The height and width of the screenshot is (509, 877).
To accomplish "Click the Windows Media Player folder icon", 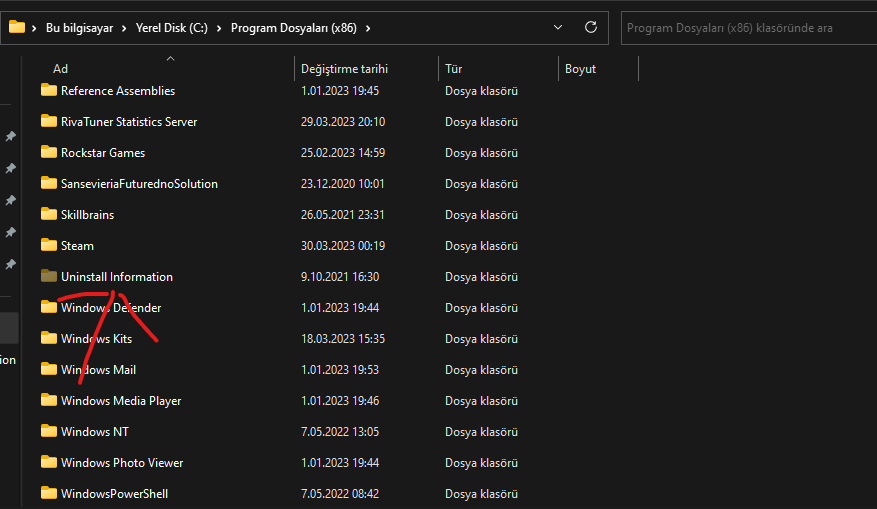I will (49, 400).
